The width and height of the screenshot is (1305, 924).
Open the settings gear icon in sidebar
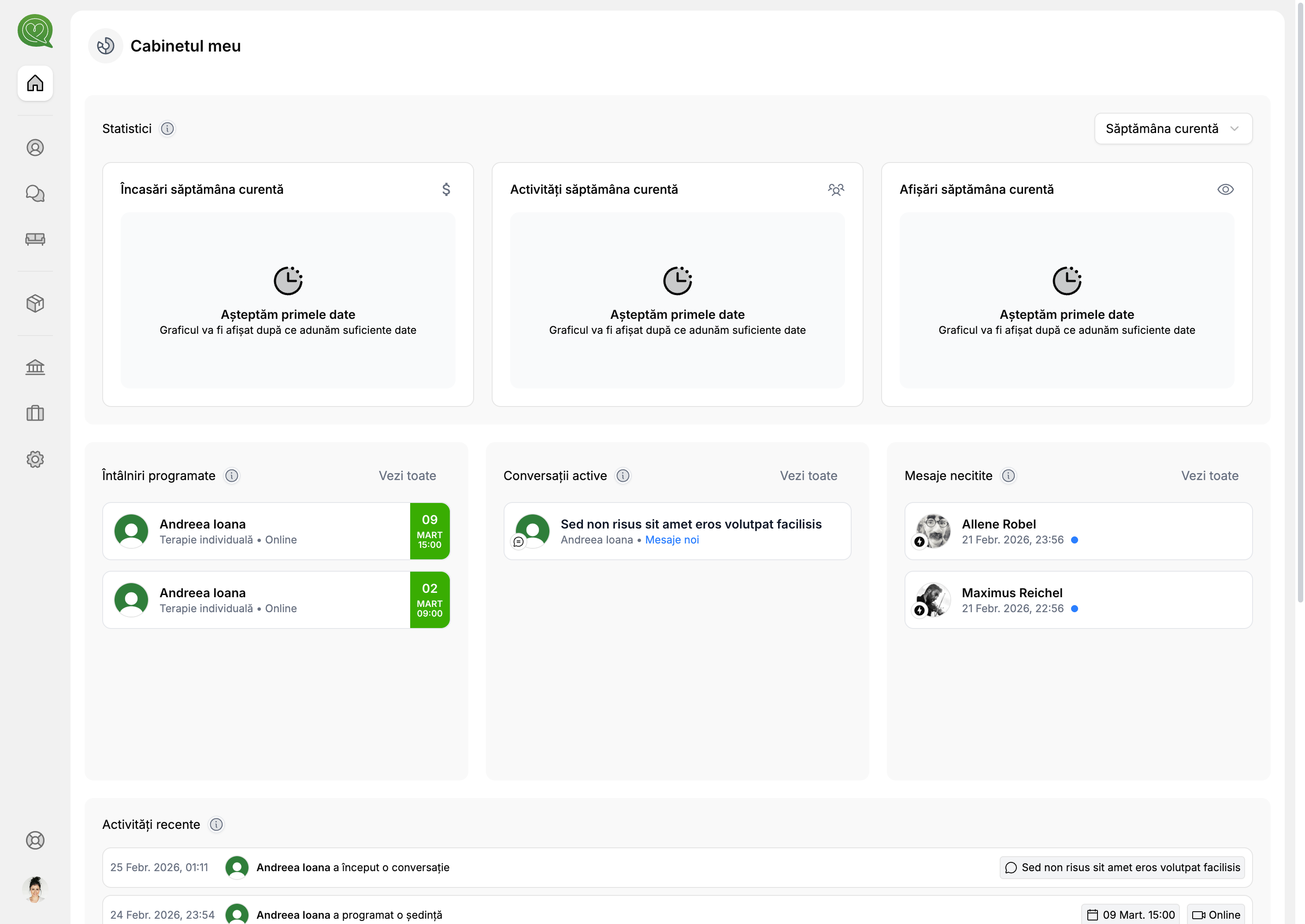coord(35,459)
